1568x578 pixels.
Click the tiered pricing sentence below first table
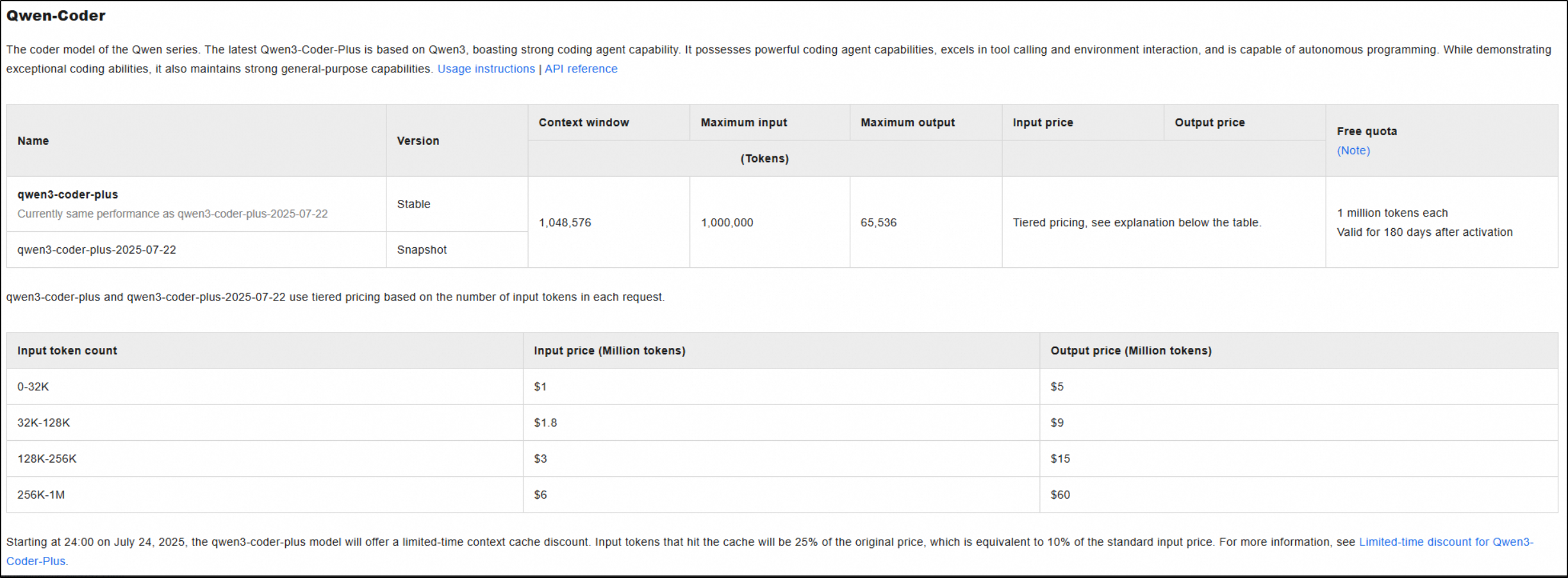[x=335, y=297]
